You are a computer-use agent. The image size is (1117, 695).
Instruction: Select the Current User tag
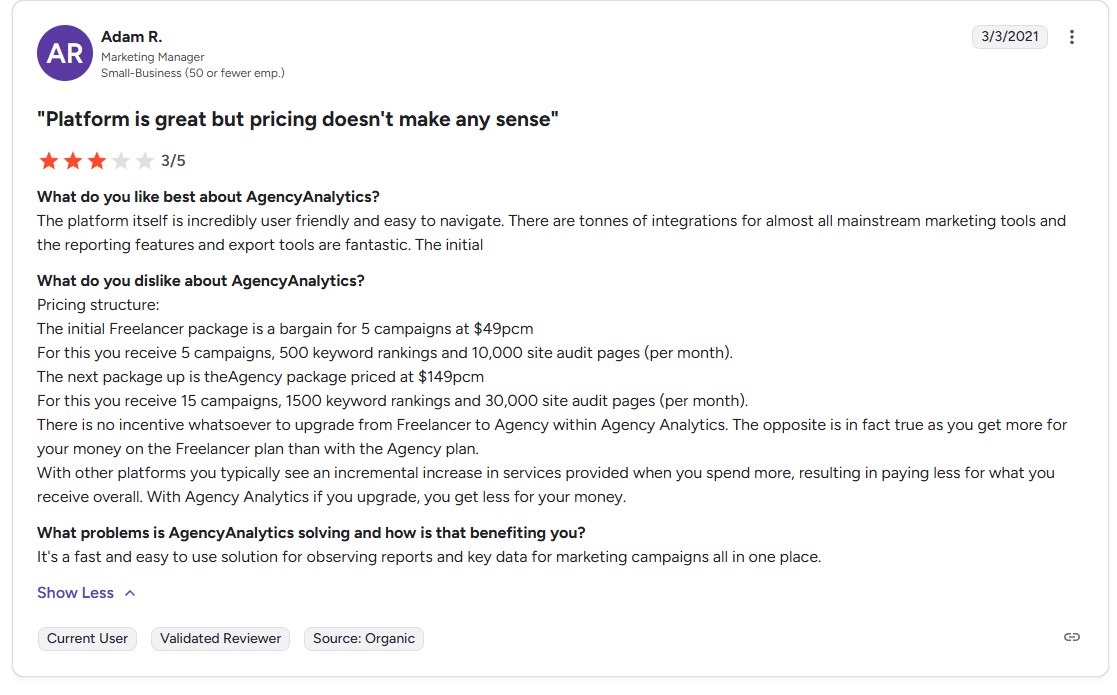[88, 638]
